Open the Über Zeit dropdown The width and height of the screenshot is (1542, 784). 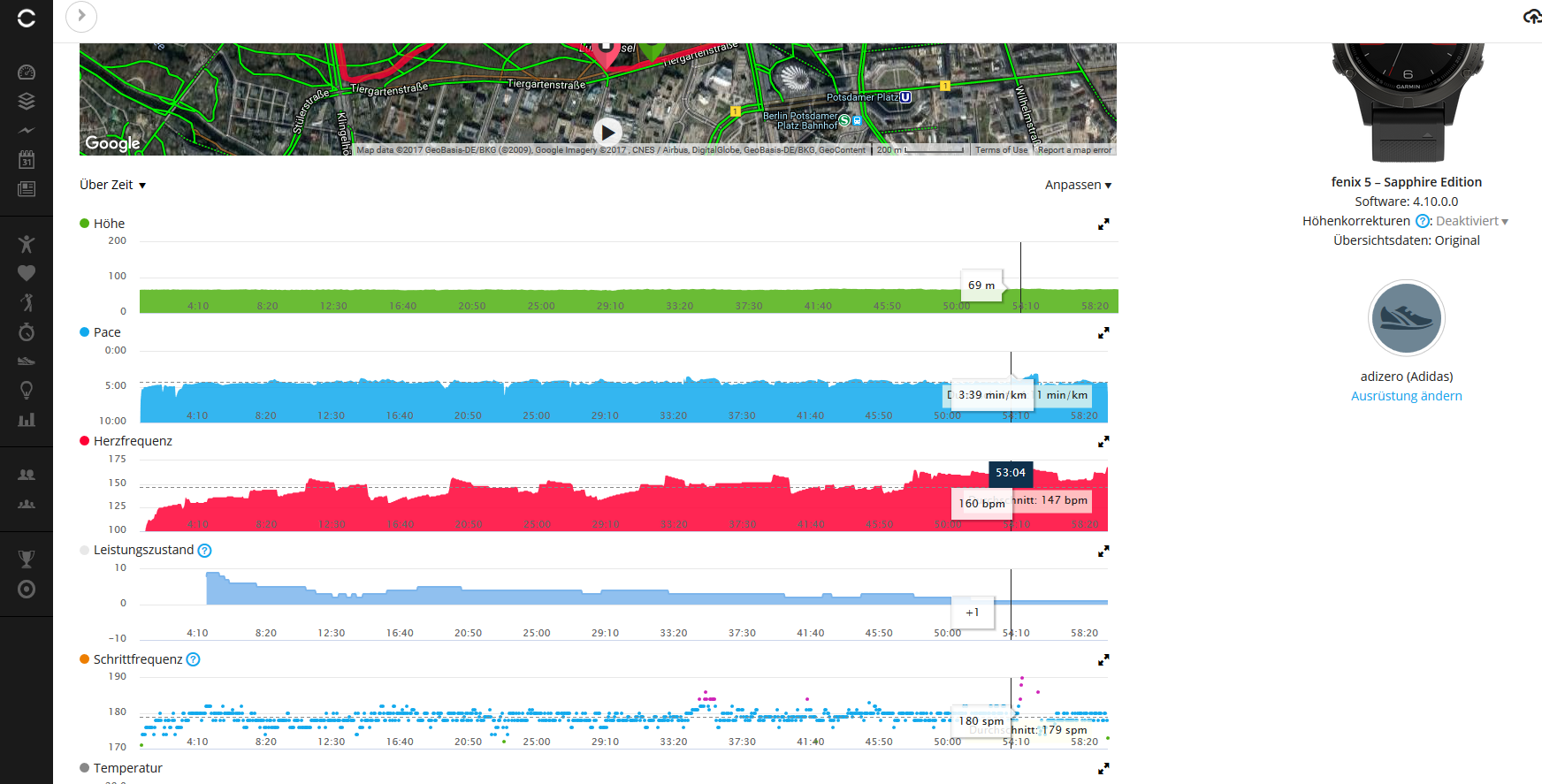coord(112,185)
